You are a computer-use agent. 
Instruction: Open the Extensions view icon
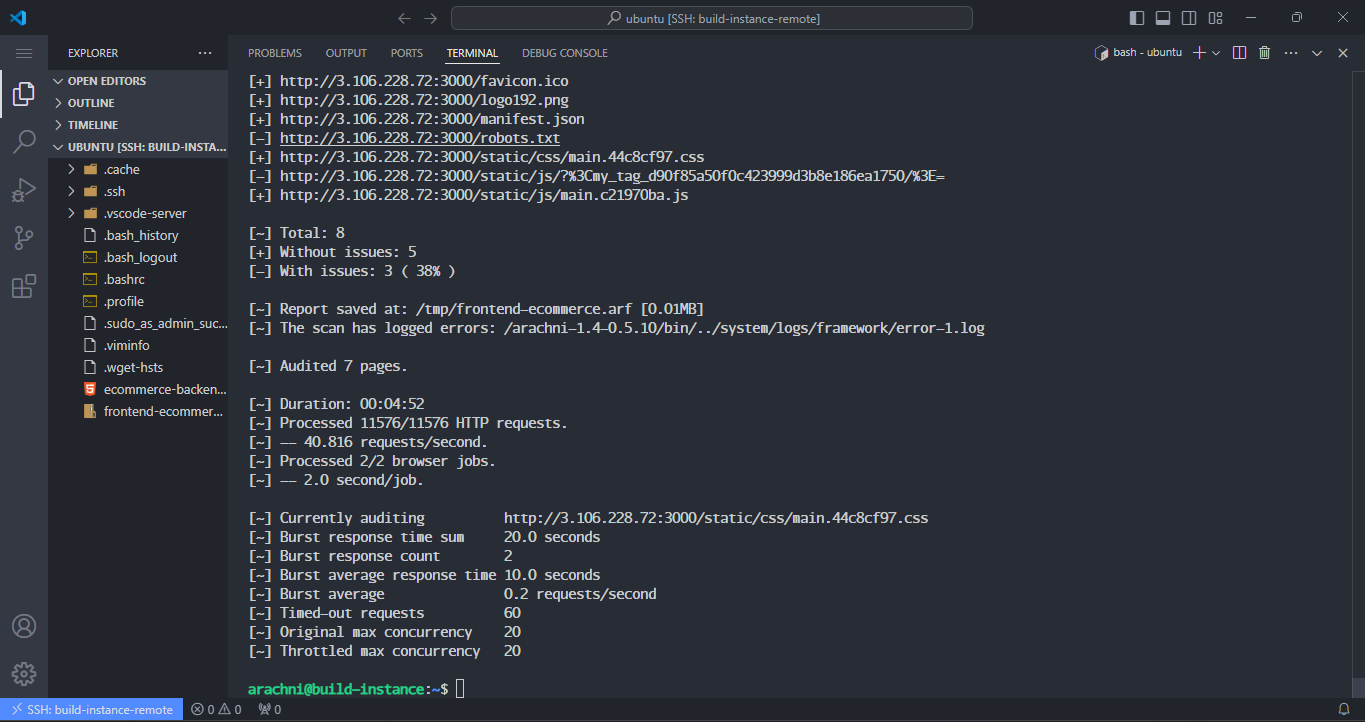[x=24, y=287]
